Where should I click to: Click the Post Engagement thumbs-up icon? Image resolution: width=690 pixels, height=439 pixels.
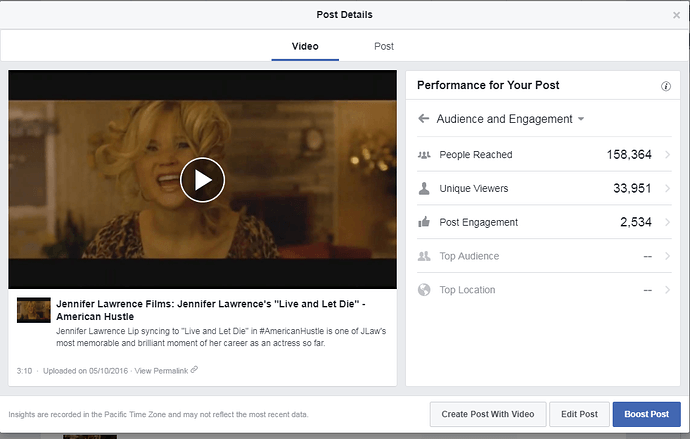[x=424, y=222]
